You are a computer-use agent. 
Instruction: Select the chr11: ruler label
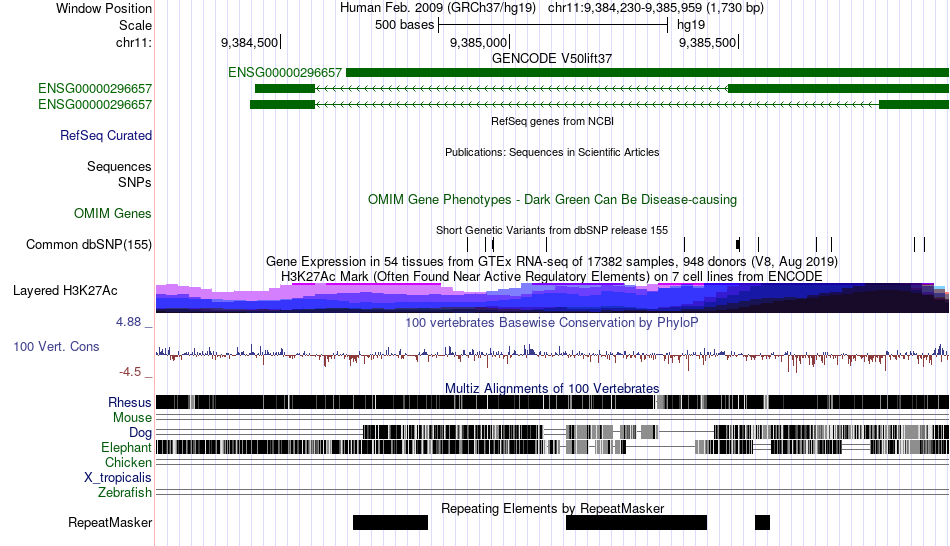tap(134, 42)
